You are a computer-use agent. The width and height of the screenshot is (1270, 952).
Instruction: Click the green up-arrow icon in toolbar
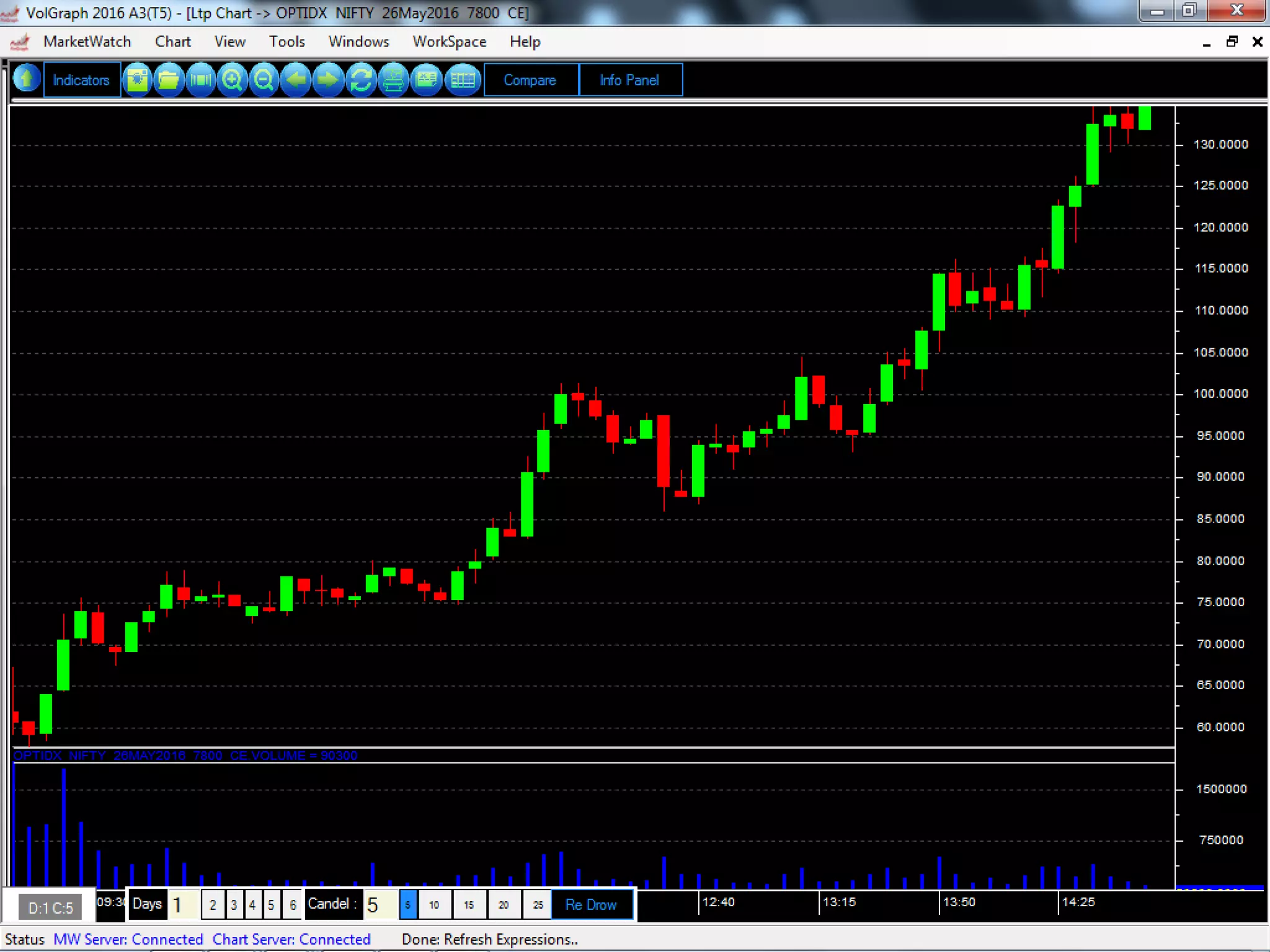point(27,79)
